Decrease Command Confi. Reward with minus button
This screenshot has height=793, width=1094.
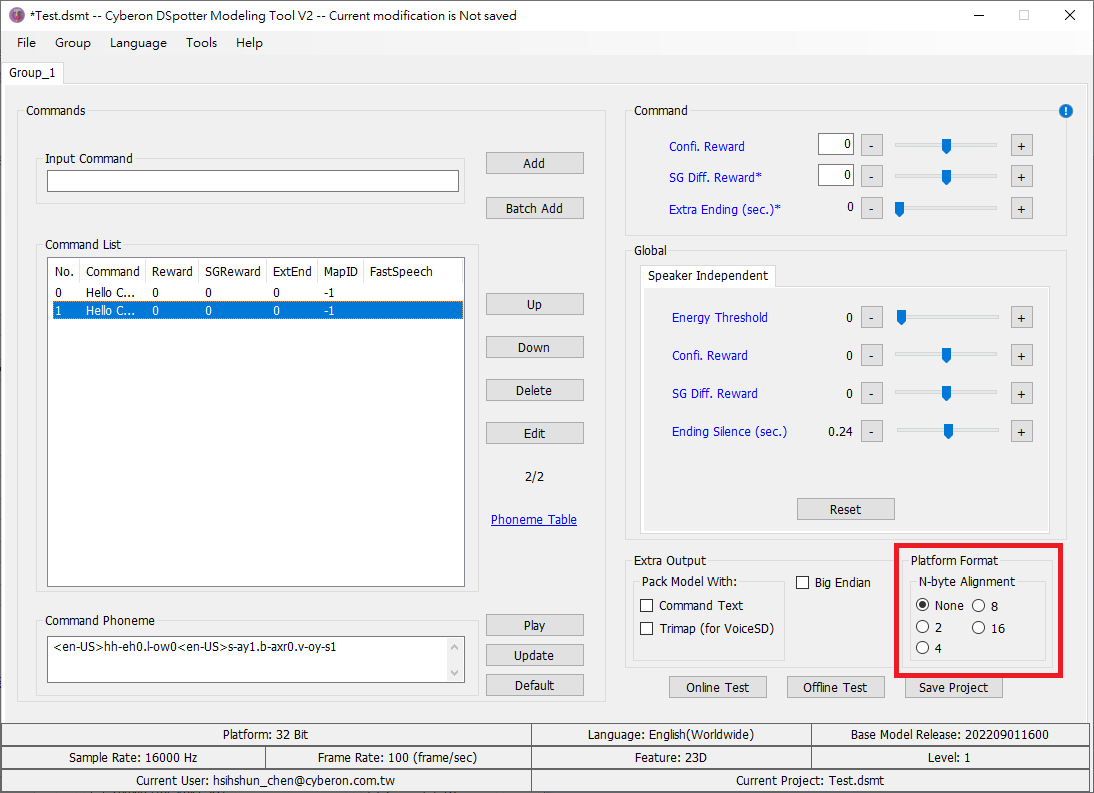tap(871, 146)
